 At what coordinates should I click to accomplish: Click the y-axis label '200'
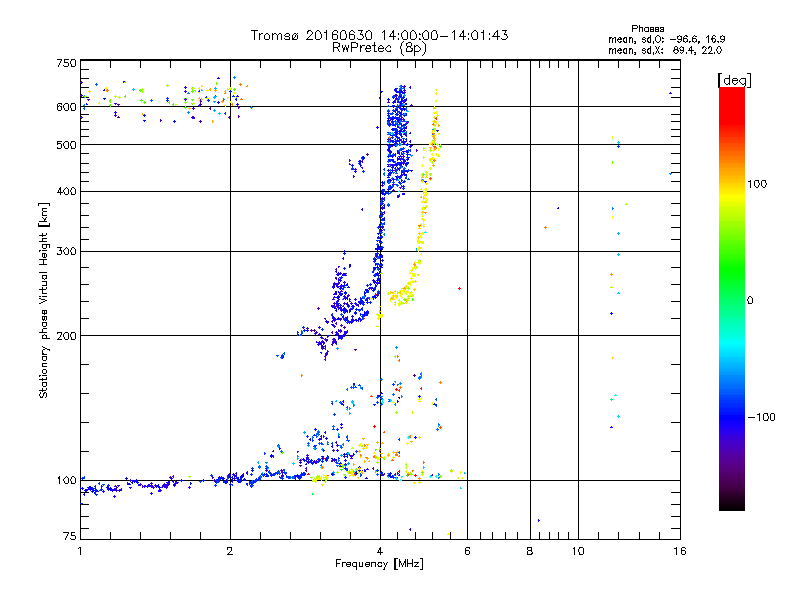pos(66,336)
